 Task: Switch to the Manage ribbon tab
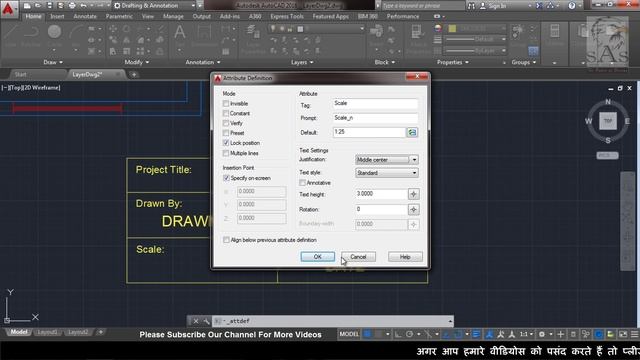coord(173,16)
